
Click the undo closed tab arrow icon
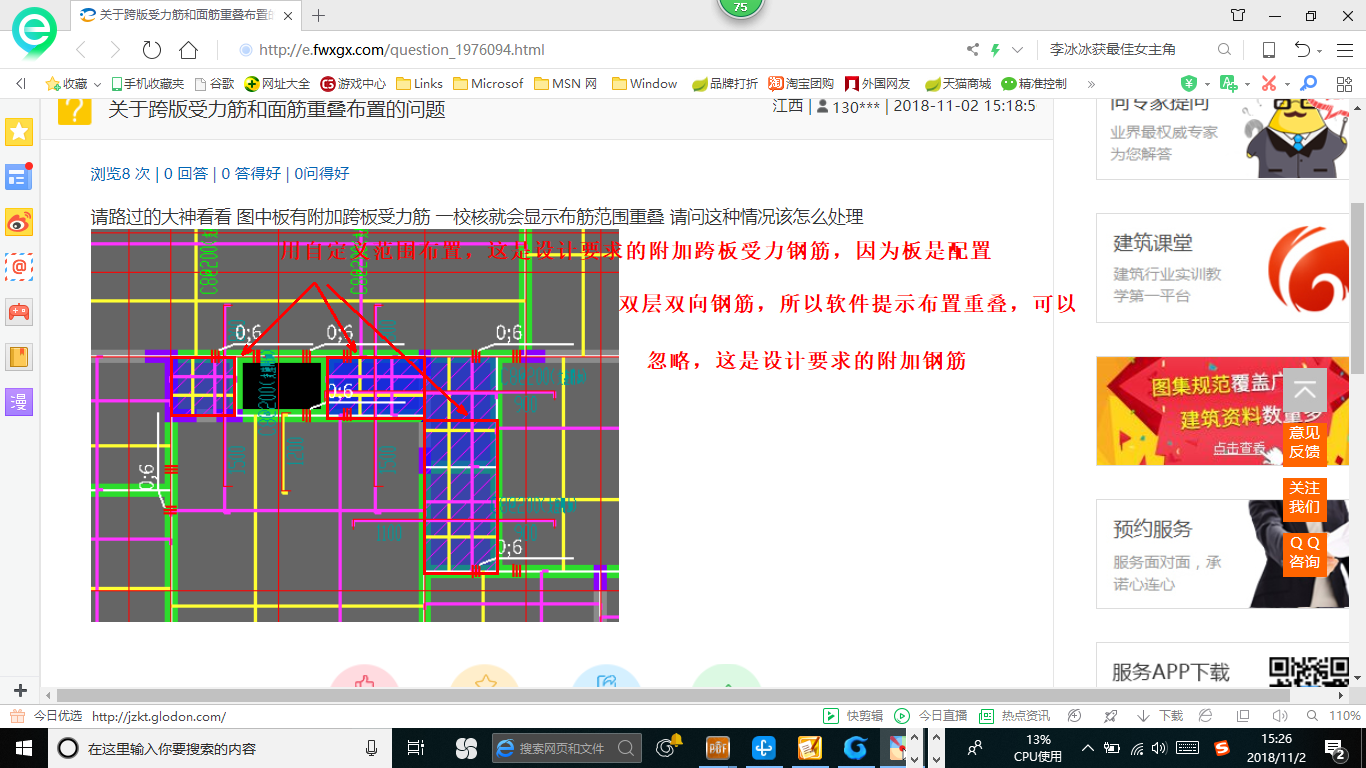coord(1302,50)
